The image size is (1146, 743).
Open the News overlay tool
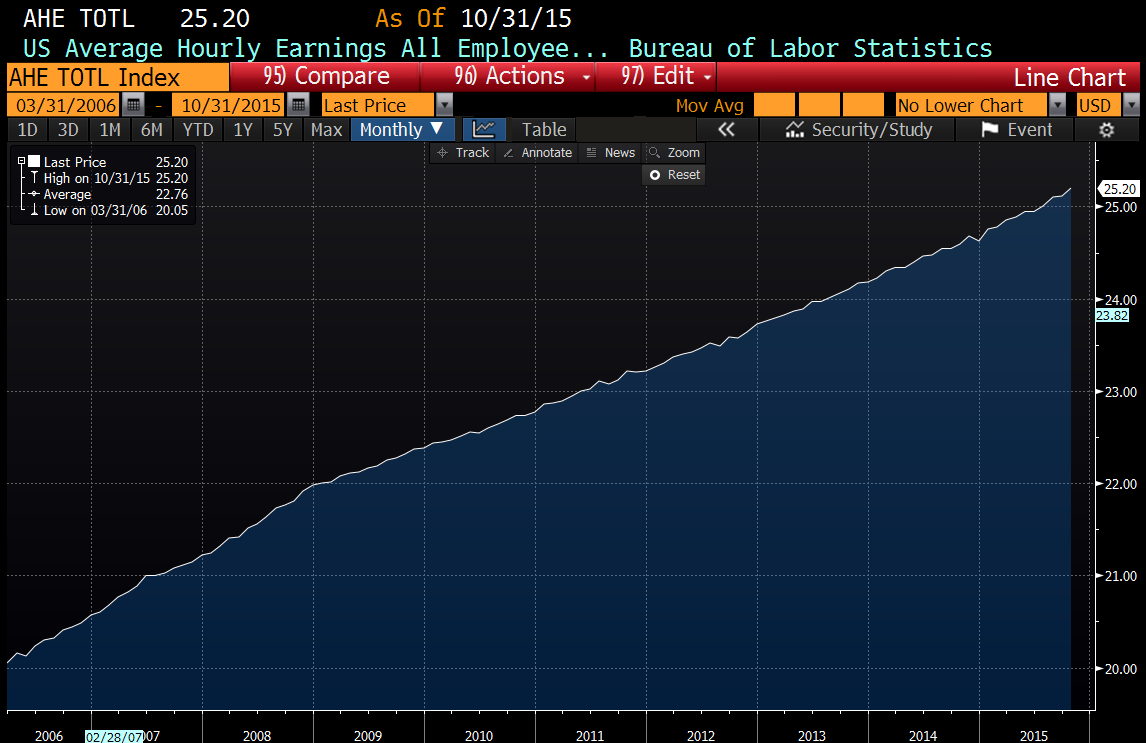click(x=610, y=152)
